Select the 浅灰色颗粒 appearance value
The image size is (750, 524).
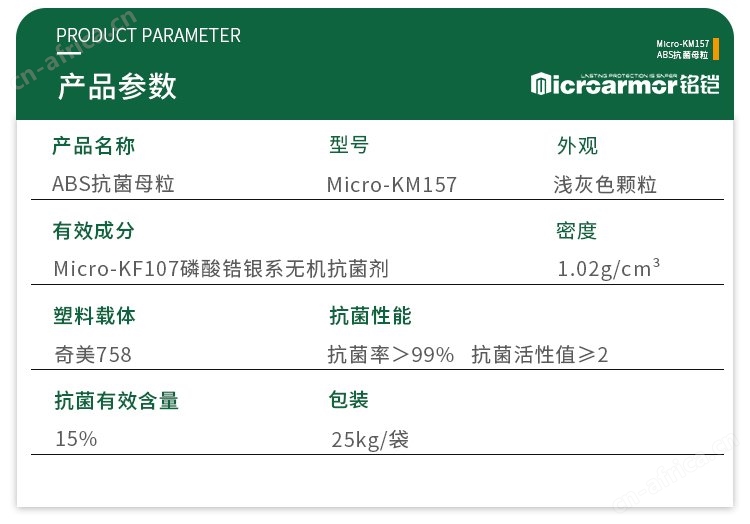click(605, 185)
